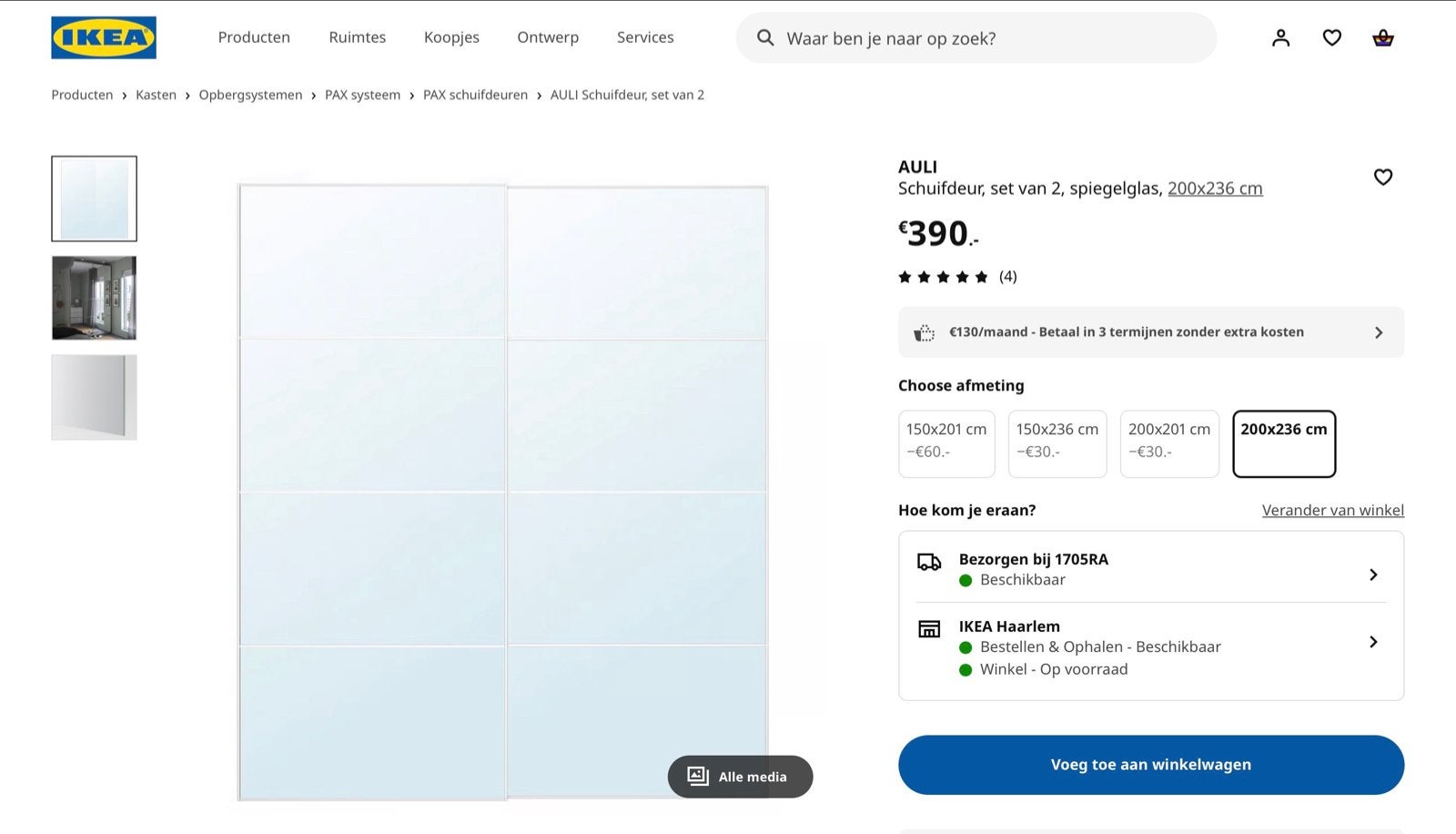
Task: Click AULI Schuifdeur, set van 2 breadcrumb
Action: (x=627, y=95)
